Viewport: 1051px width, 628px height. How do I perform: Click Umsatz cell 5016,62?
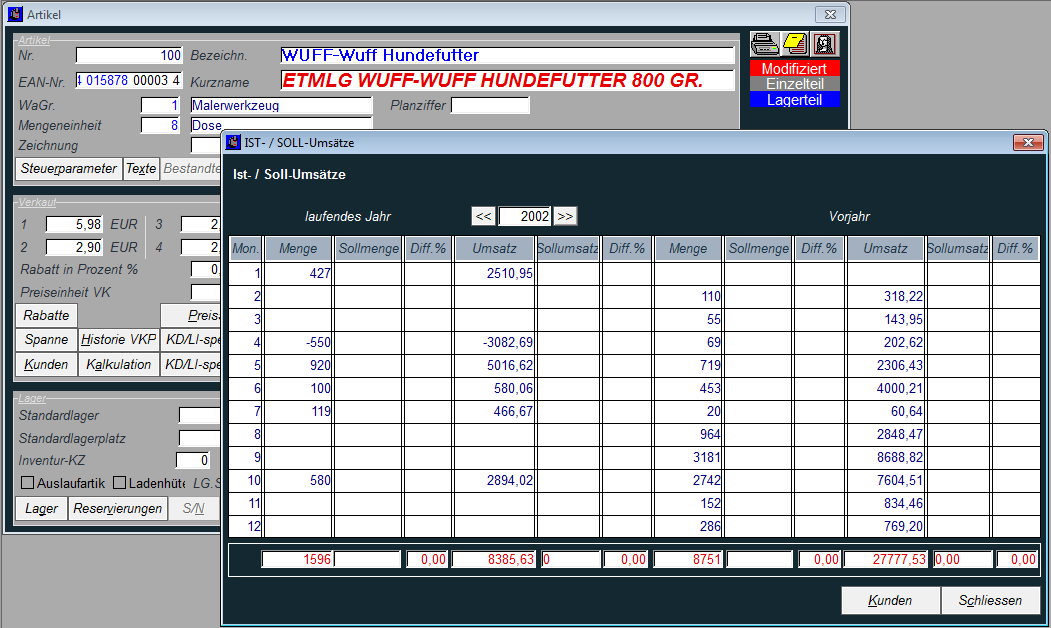click(x=494, y=365)
